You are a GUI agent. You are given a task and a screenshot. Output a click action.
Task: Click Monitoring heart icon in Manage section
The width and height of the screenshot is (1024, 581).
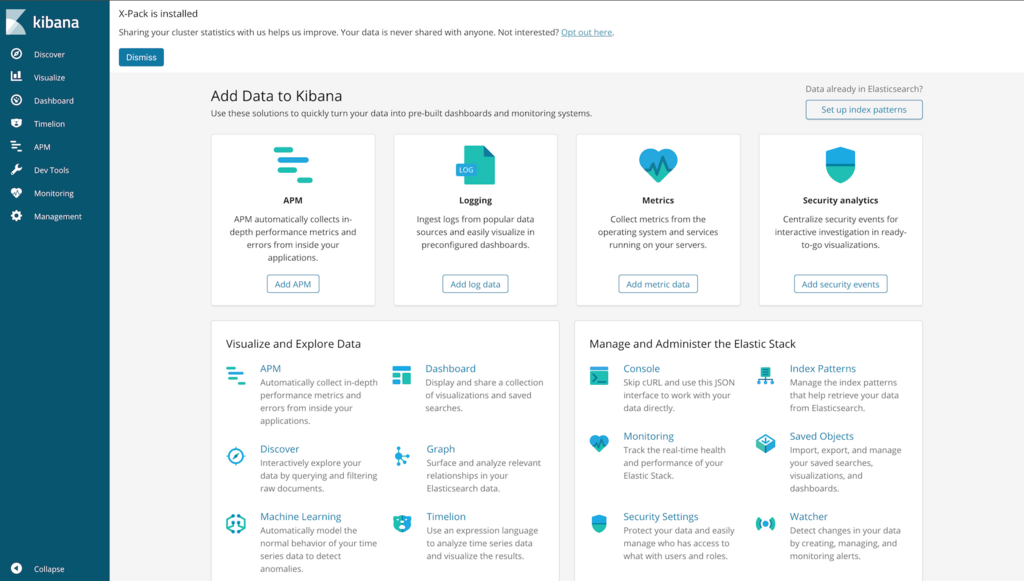click(x=599, y=443)
